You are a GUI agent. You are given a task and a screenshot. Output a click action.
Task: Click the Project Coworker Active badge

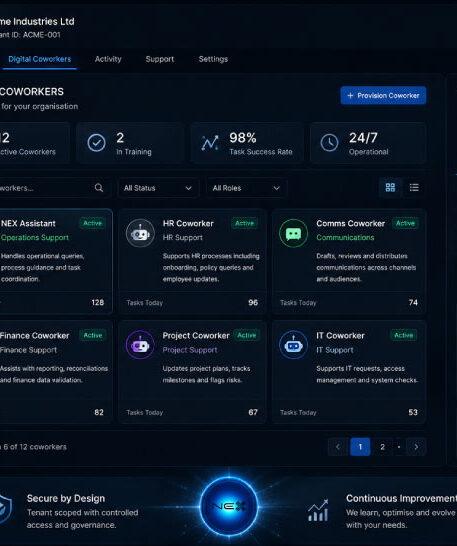247,335
